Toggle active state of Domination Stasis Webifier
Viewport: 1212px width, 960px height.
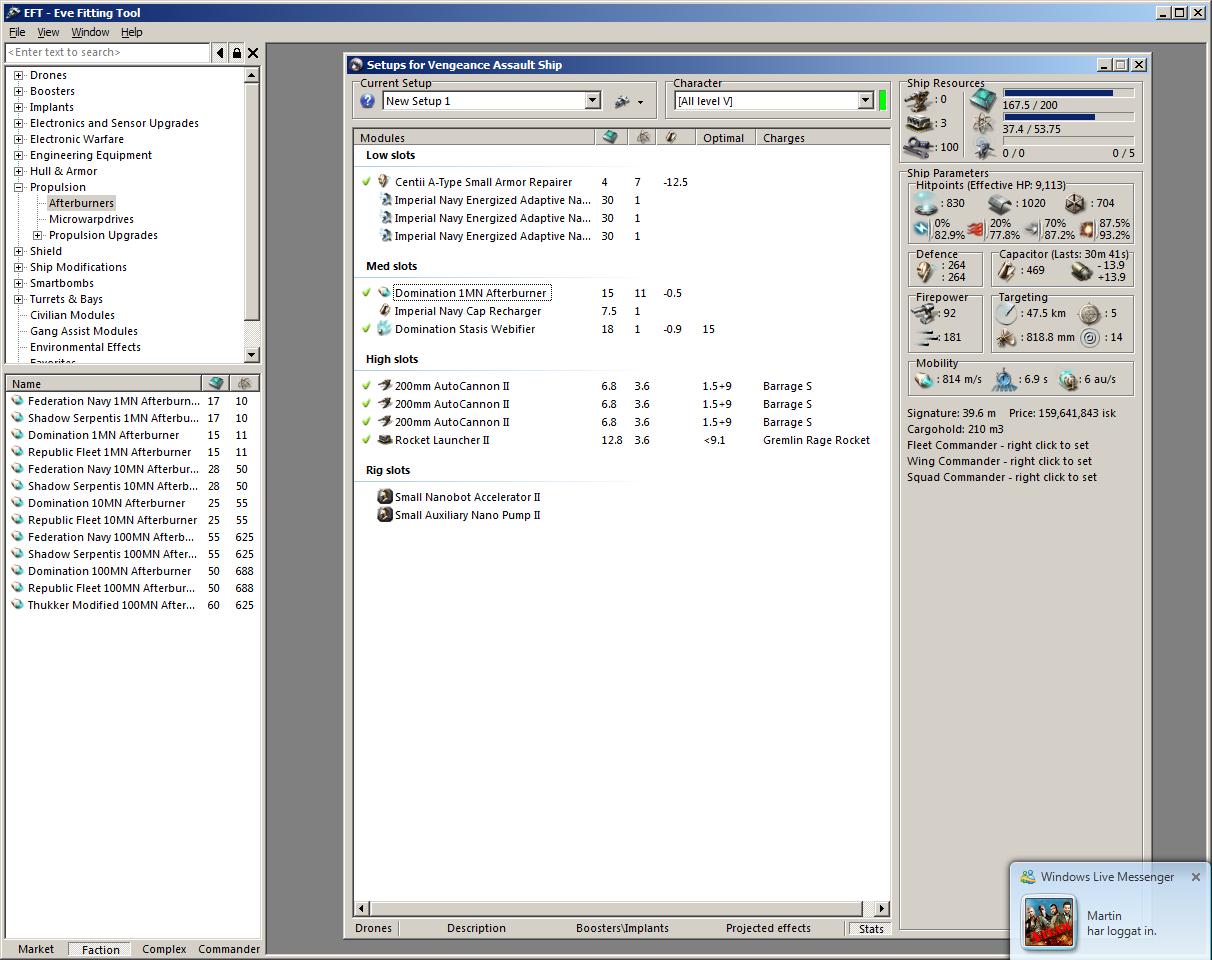point(366,329)
